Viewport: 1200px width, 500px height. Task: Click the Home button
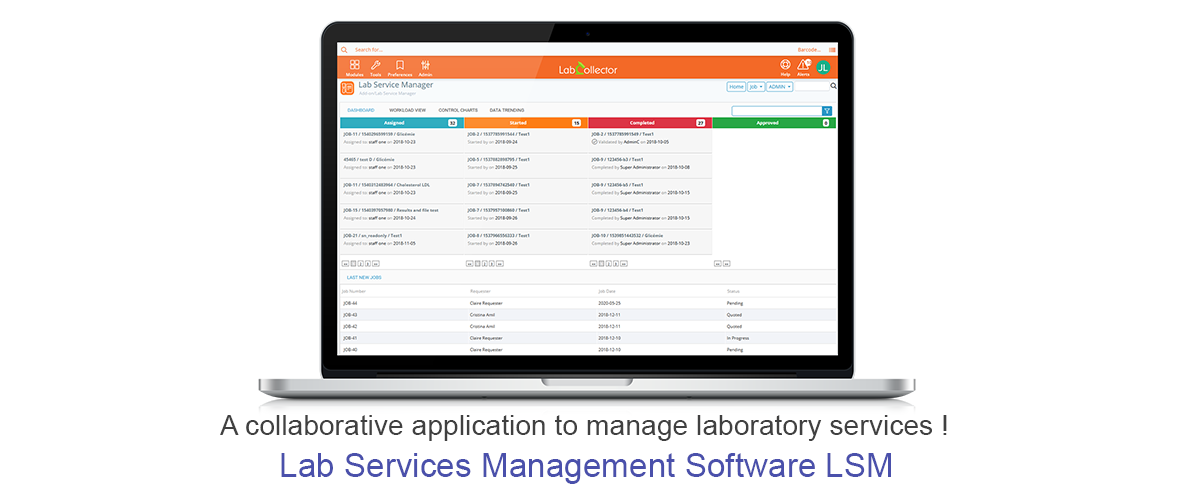pyautogui.click(x=736, y=87)
